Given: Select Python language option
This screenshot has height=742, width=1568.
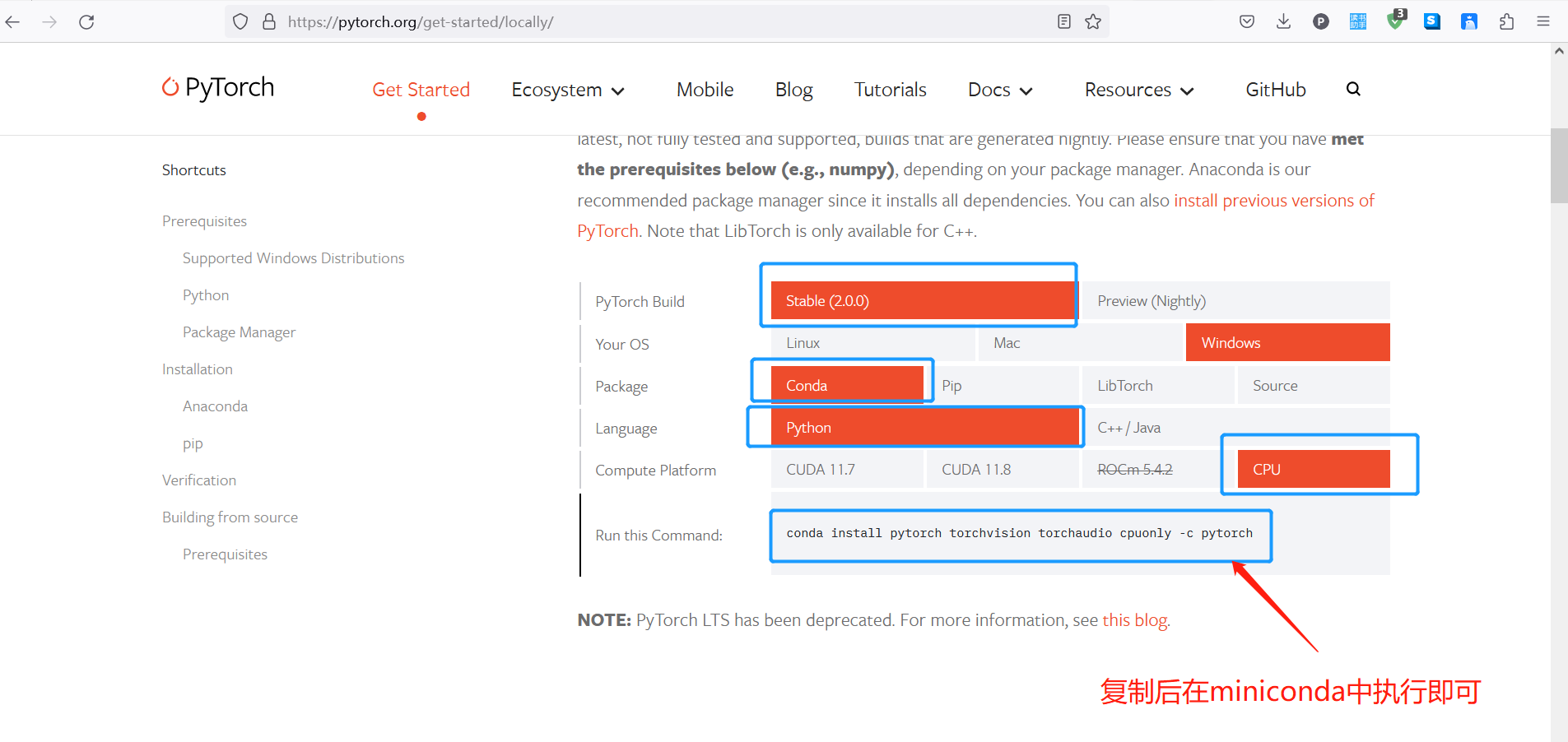Looking at the screenshot, I should [924, 427].
